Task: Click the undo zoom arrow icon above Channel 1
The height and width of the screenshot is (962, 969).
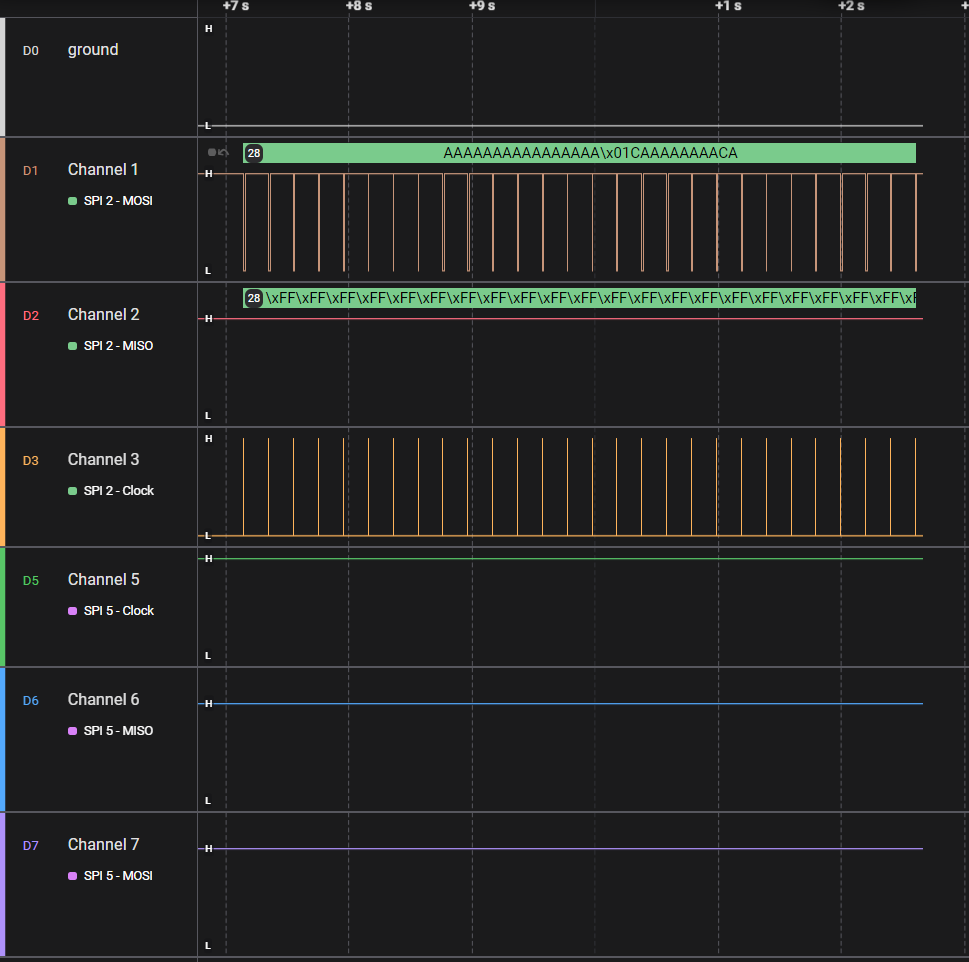Action: (x=223, y=152)
